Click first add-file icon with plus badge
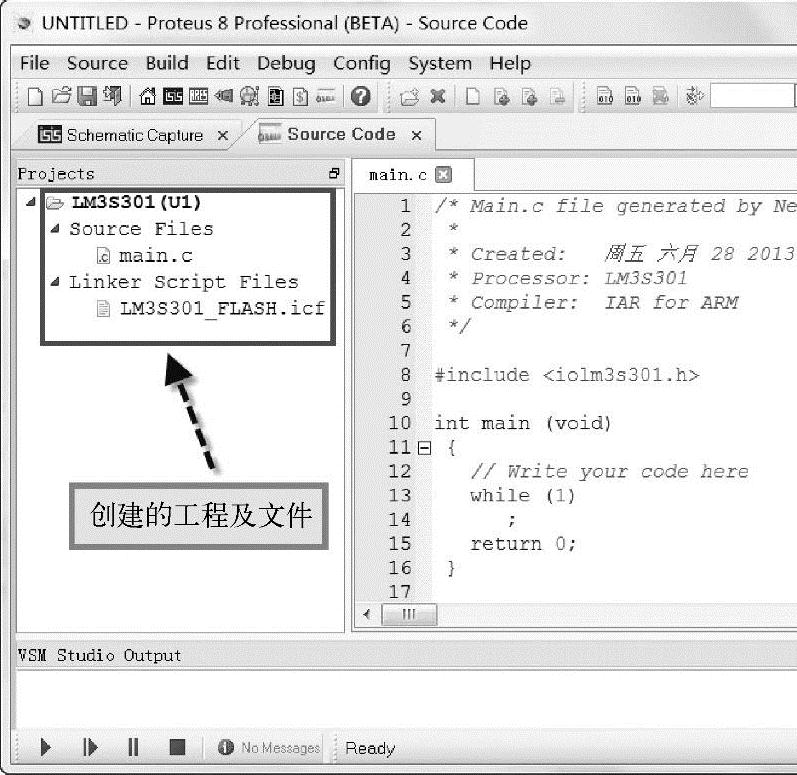 pyautogui.click(x=502, y=96)
